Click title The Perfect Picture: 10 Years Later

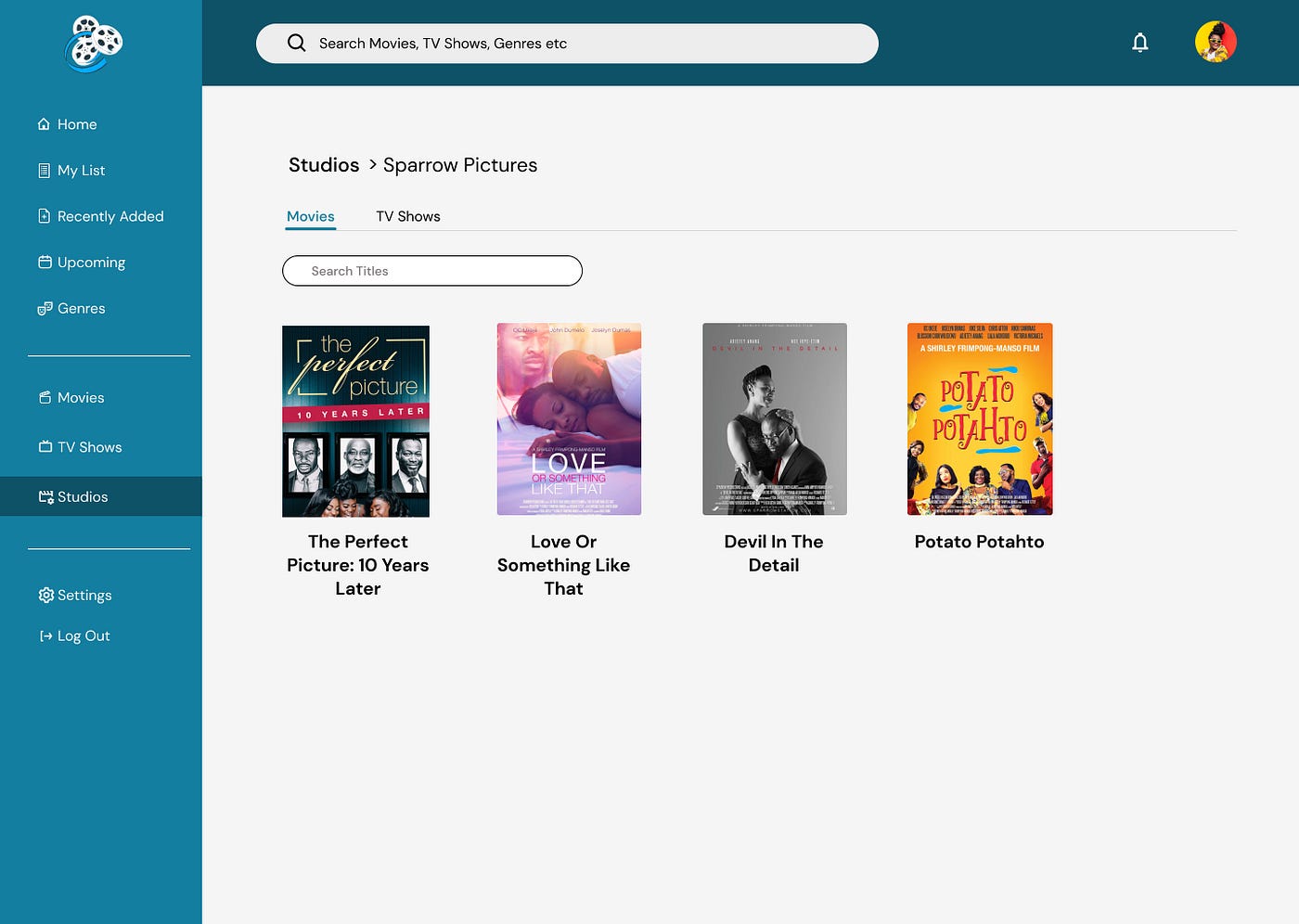tap(358, 565)
